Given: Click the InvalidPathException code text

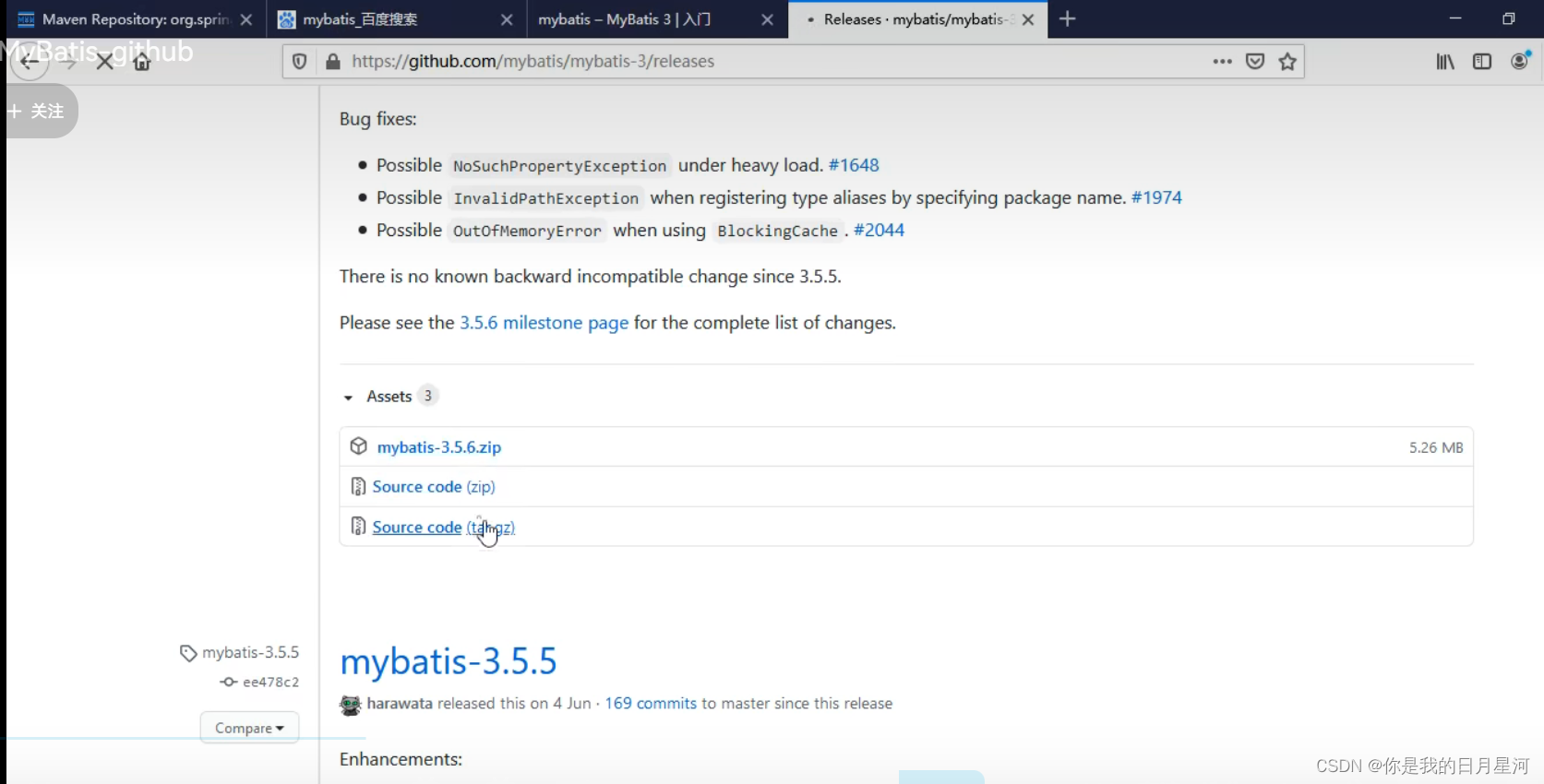Looking at the screenshot, I should 545,198.
